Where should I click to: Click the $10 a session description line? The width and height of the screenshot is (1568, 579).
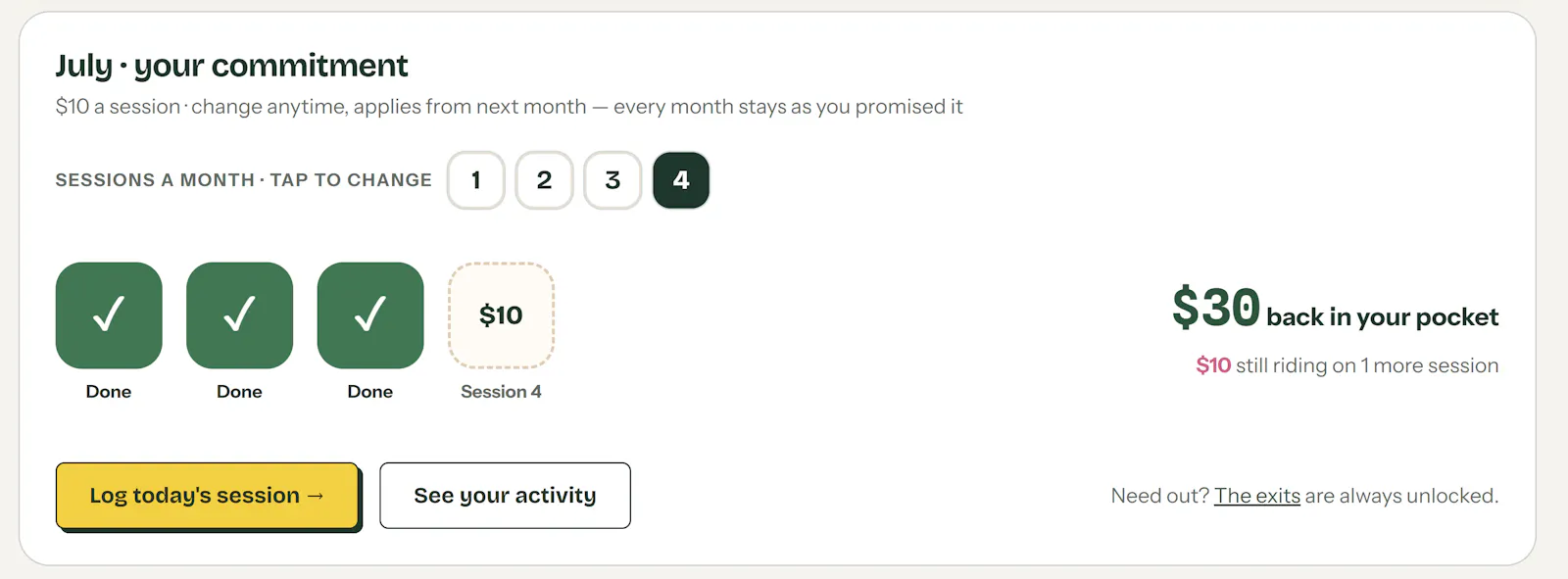tap(509, 107)
